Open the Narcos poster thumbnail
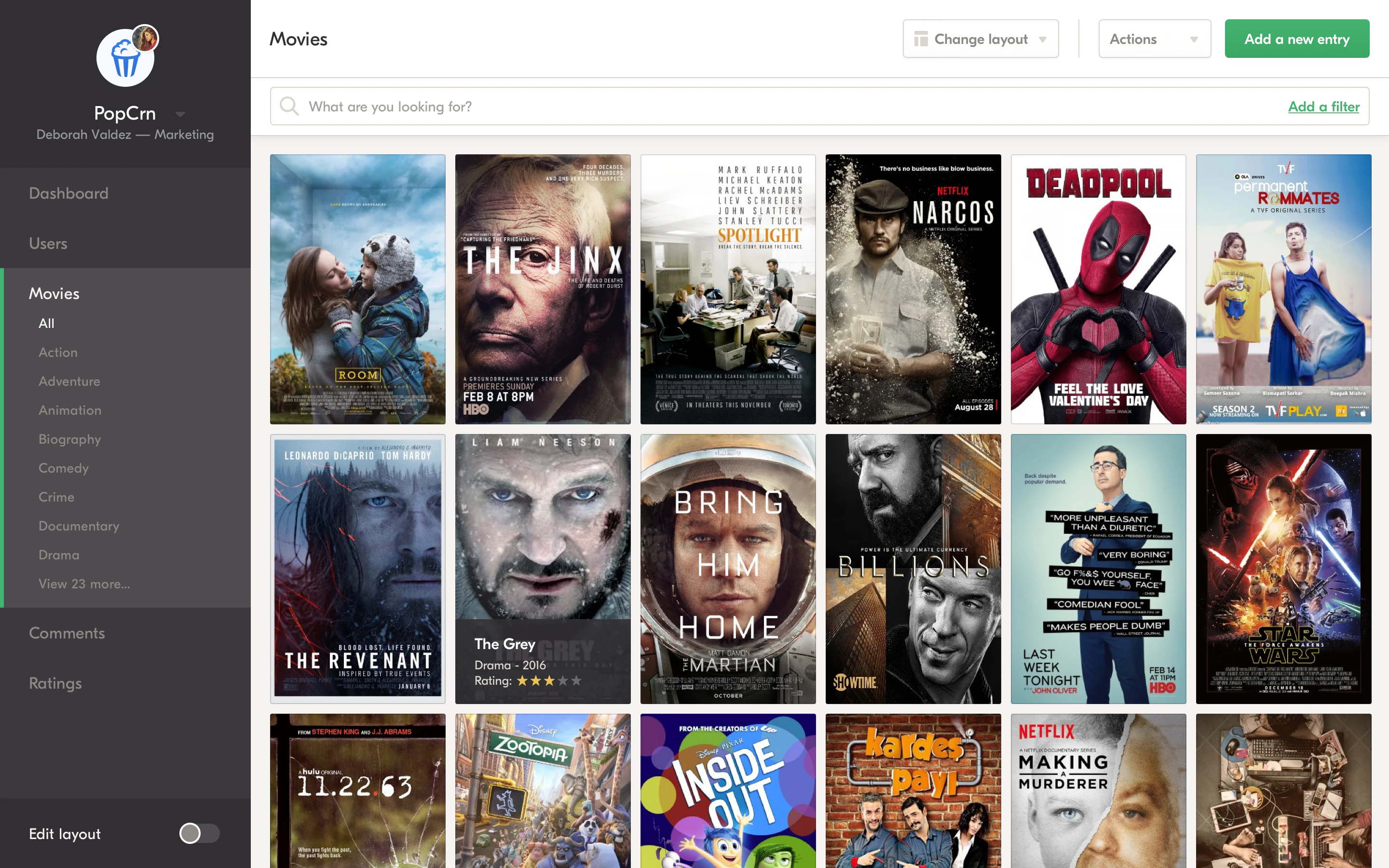 pyautogui.click(x=912, y=289)
